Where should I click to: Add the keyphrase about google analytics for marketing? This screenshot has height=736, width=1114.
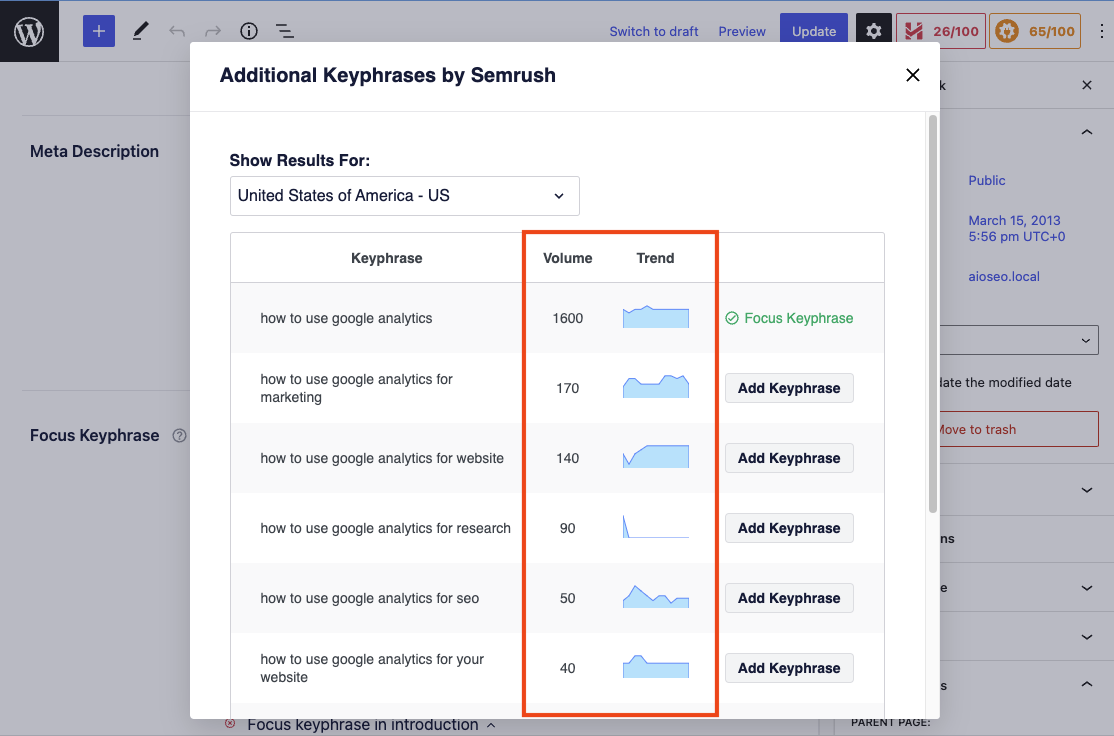789,387
